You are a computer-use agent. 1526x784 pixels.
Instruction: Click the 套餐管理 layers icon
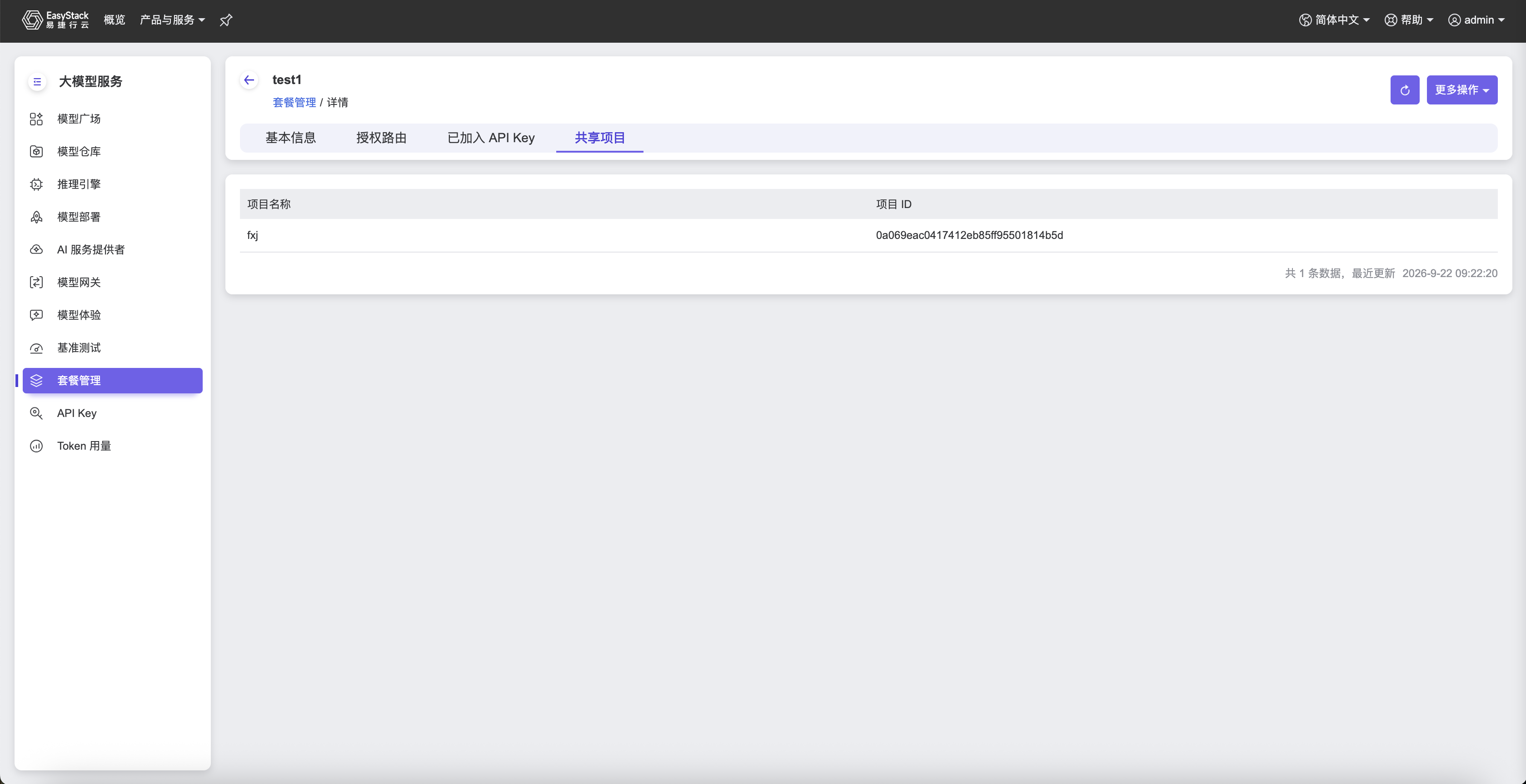pos(36,380)
